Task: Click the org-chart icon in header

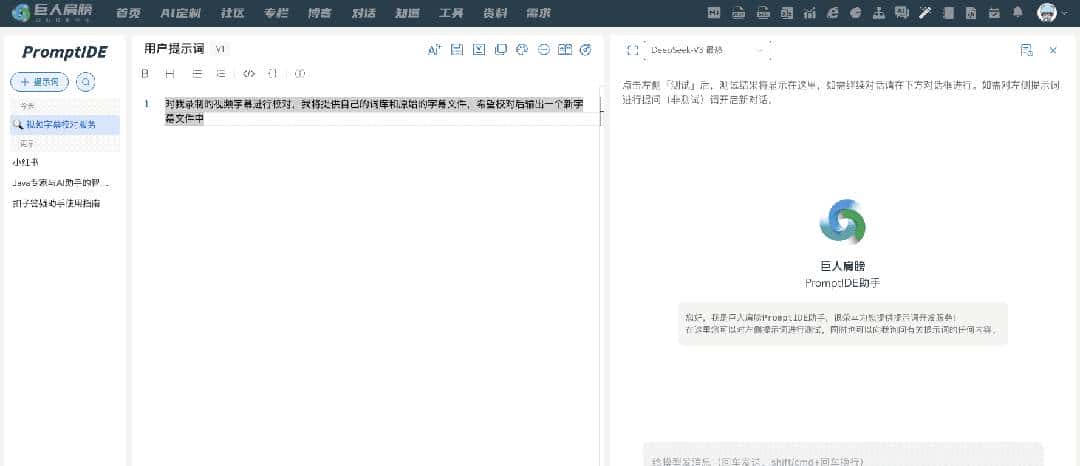Action: click(x=878, y=12)
